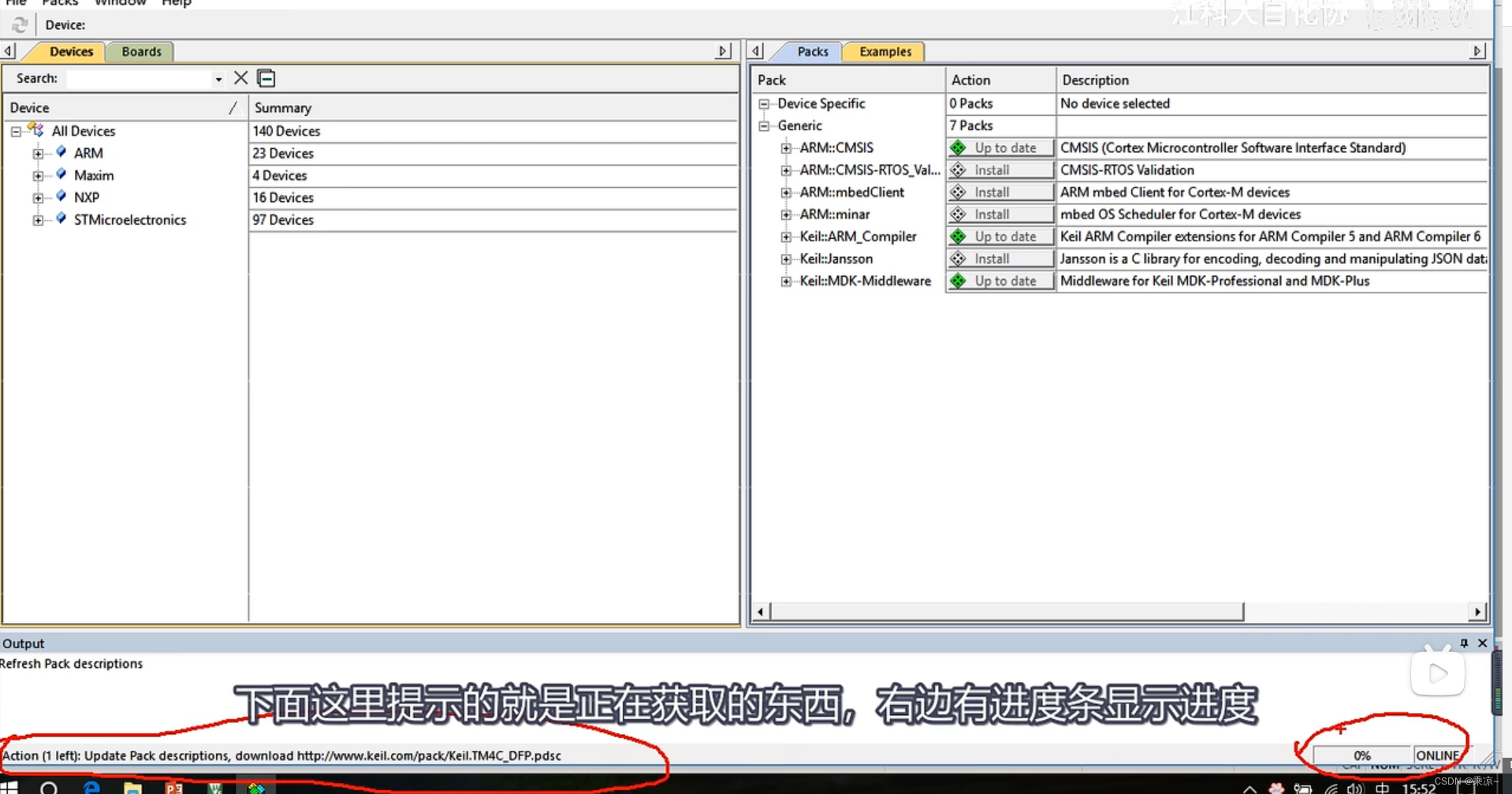Open PowerPoint from the taskbar

173,788
